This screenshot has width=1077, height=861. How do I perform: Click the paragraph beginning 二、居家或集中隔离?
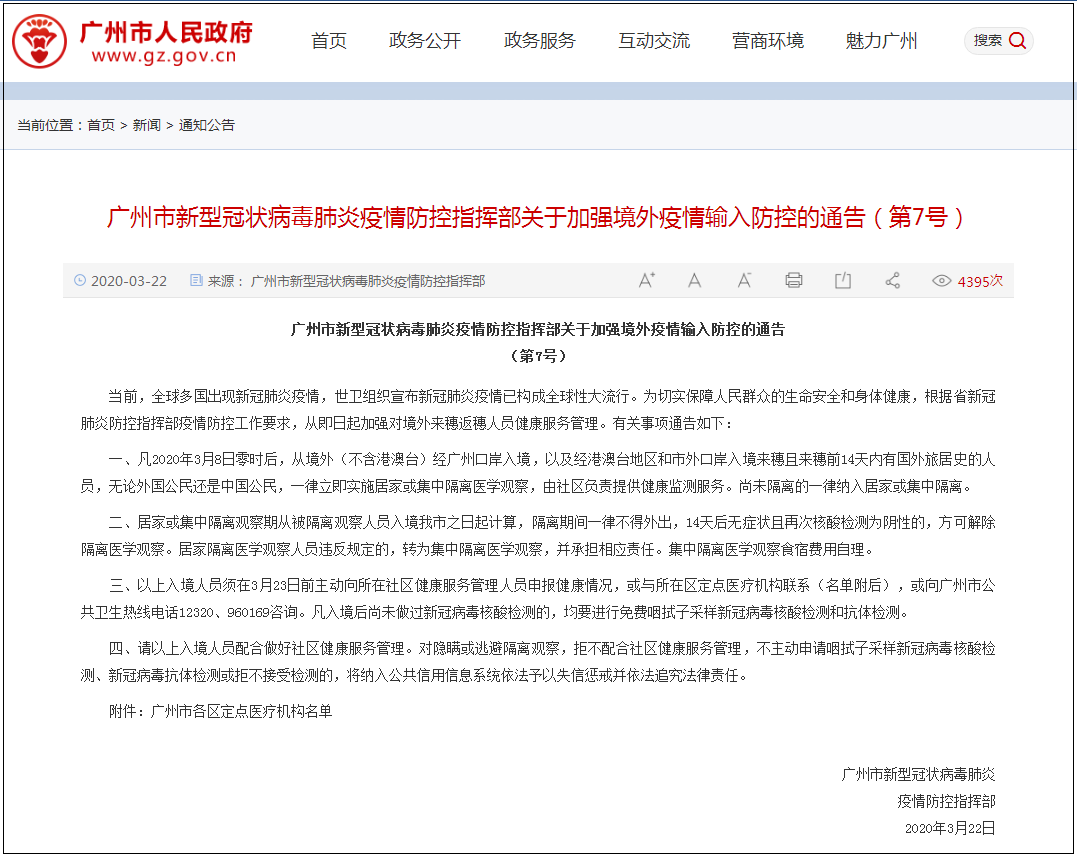coord(538,536)
